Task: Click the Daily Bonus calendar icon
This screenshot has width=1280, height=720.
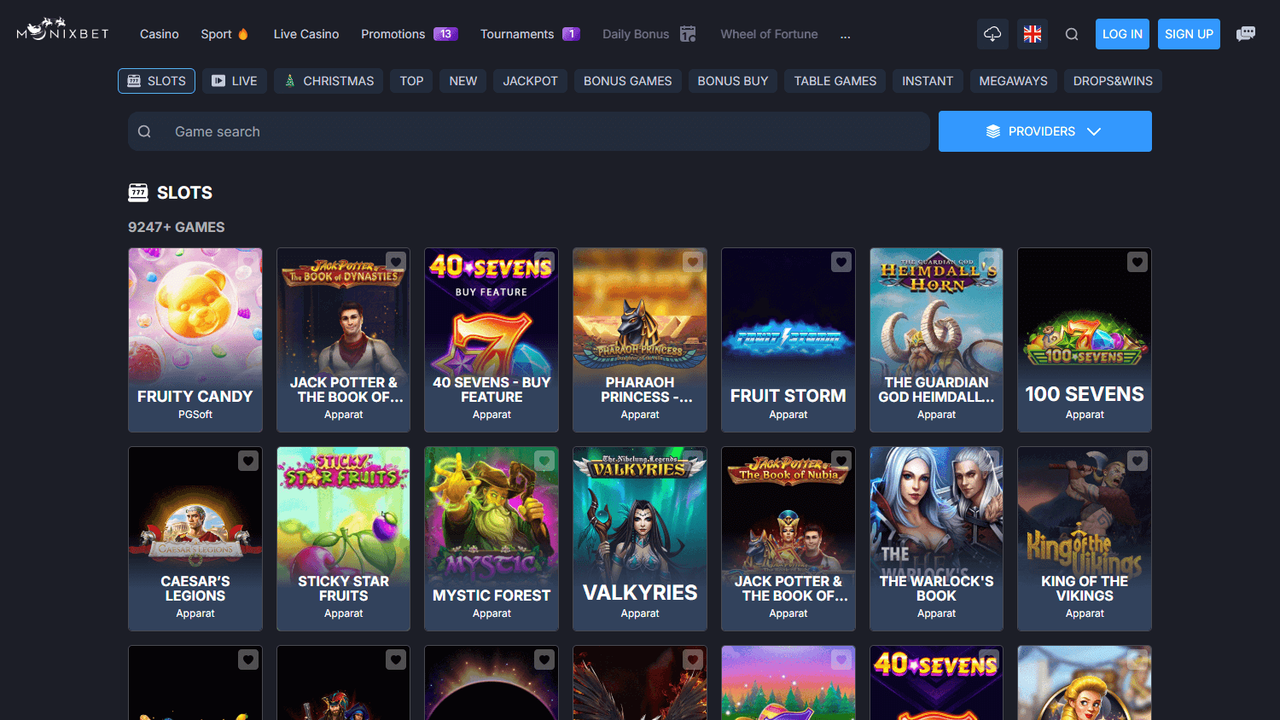Action: (688, 34)
